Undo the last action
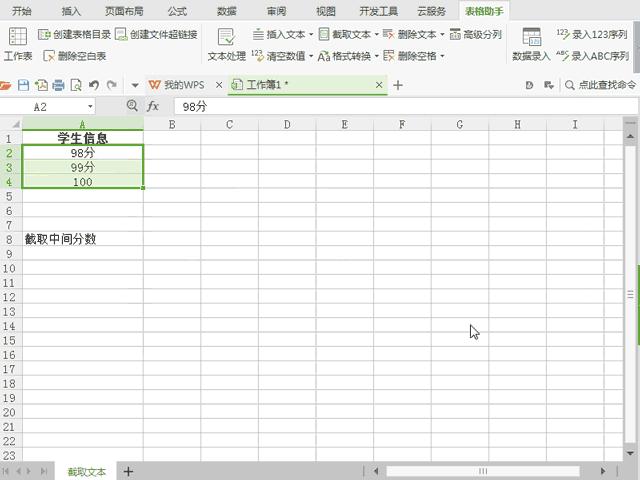This screenshot has width=640, height=480. 94,85
